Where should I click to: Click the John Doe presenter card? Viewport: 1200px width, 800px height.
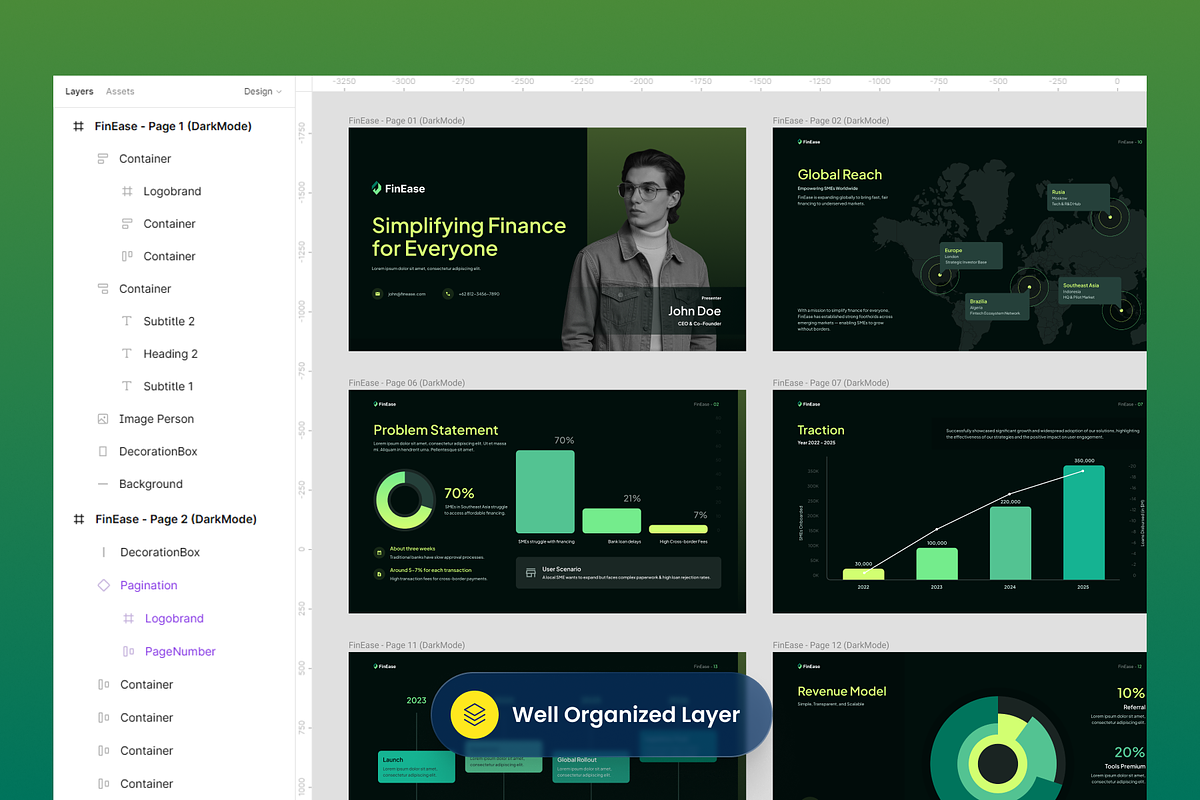(x=695, y=311)
